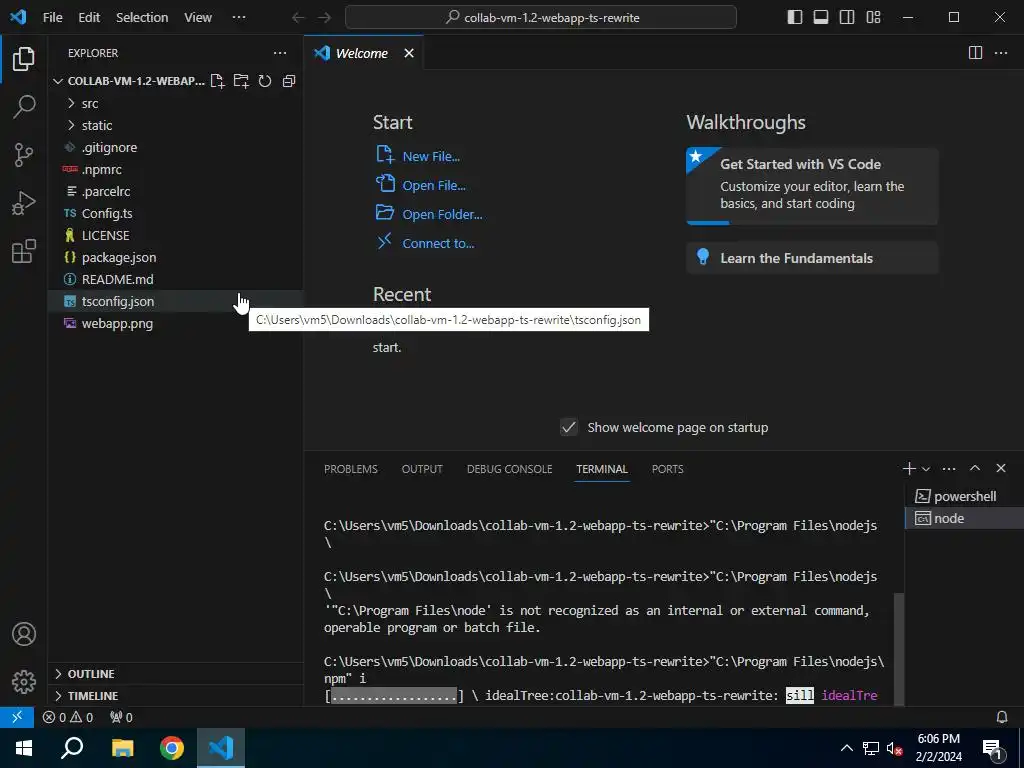
Task: Click the Open File... link
Action: pyautogui.click(x=434, y=185)
